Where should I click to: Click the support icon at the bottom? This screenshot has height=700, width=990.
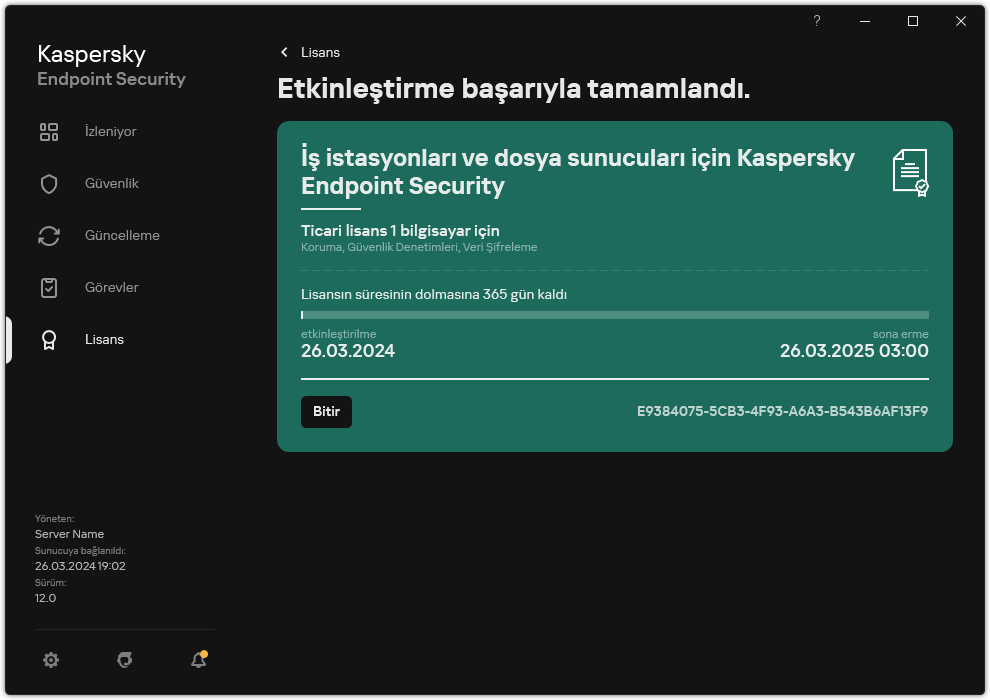pyautogui.click(x=124, y=660)
